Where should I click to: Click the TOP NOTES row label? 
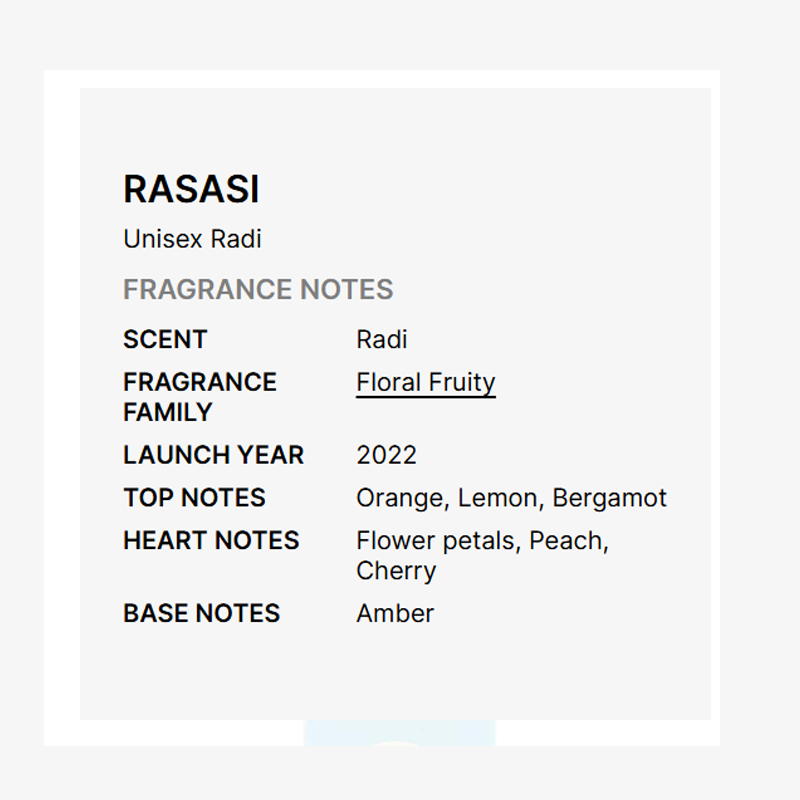(194, 498)
